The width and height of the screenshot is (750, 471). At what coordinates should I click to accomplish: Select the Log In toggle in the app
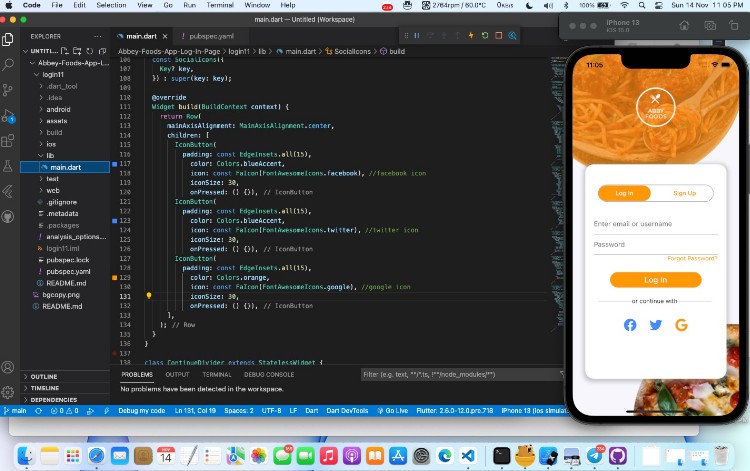(624, 193)
